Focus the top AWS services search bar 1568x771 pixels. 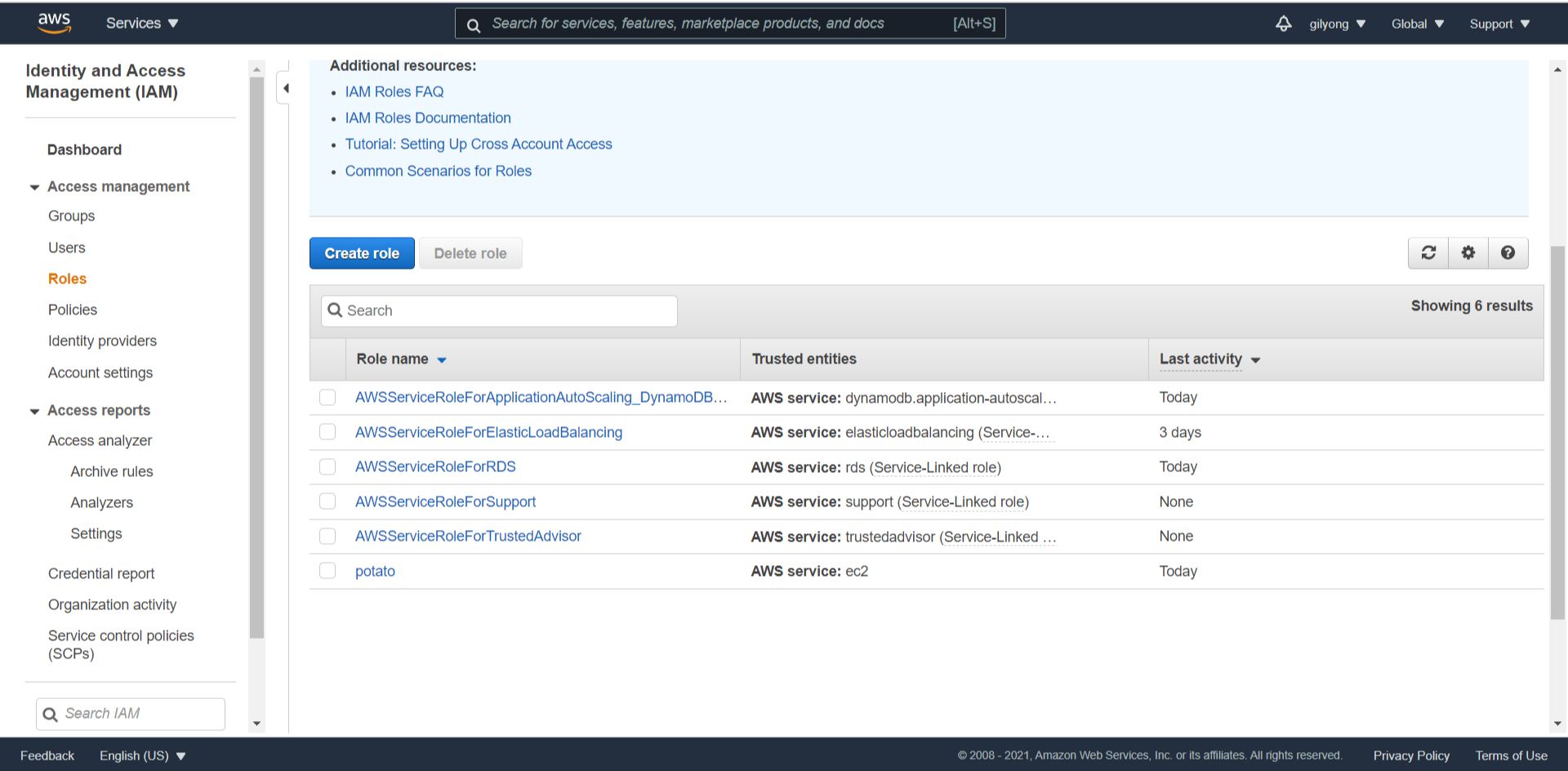(x=730, y=24)
